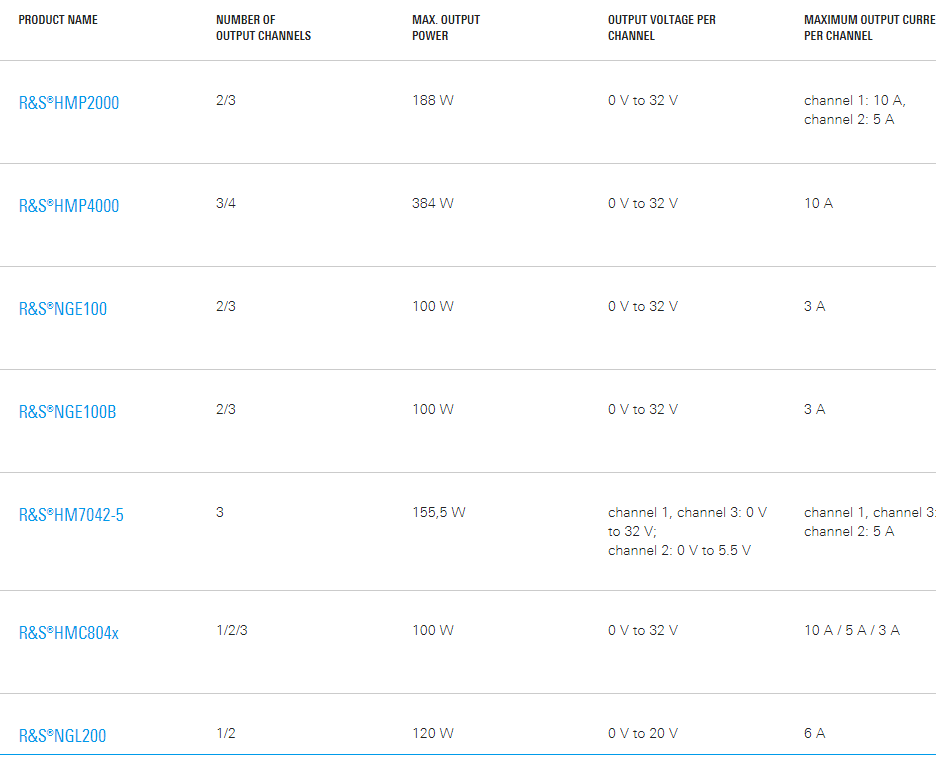Click the 0 V to 32 V cell for NGE100
Image resolution: width=936 pixels, height=757 pixels.
[x=643, y=306]
